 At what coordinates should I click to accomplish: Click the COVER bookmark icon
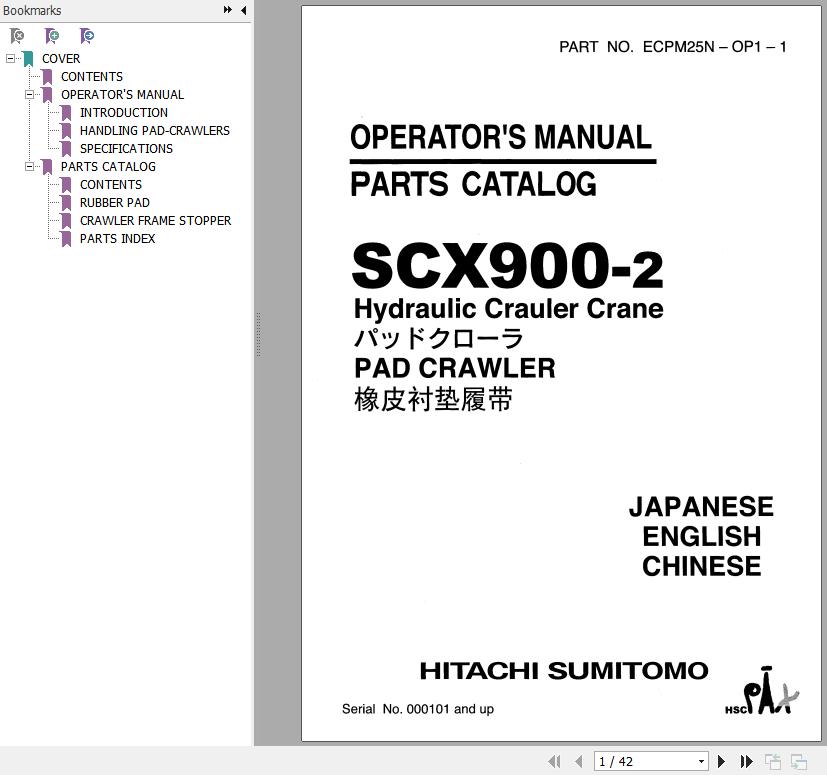28,59
